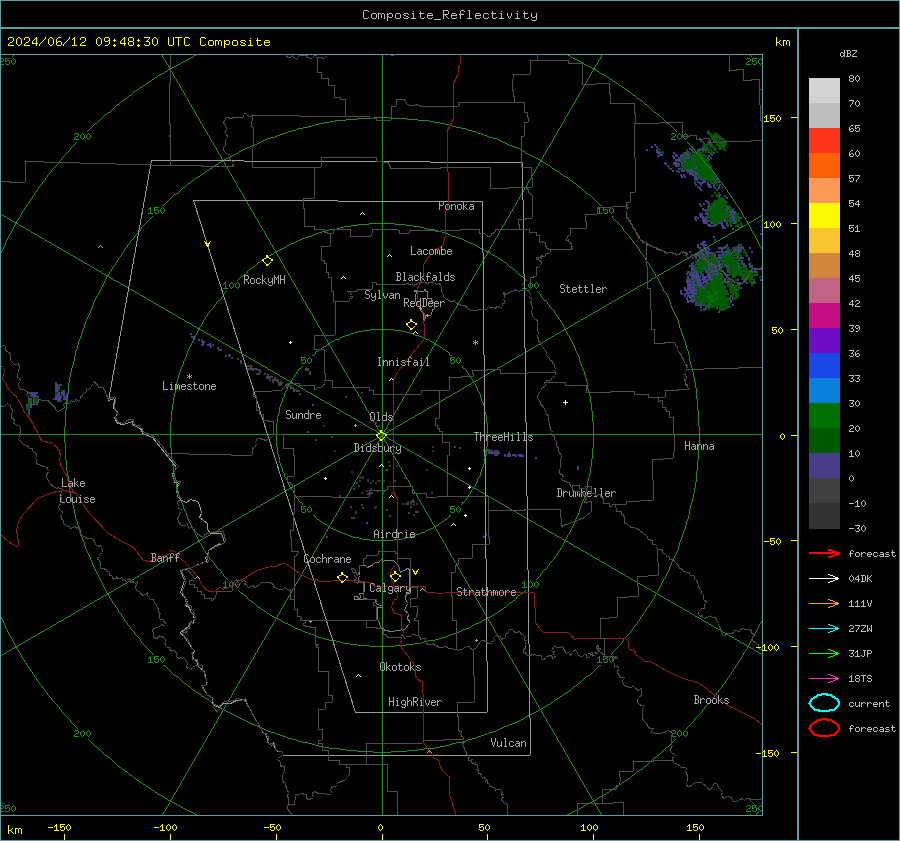Select the Vulcan label
The image size is (900, 841).
coord(509,743)
